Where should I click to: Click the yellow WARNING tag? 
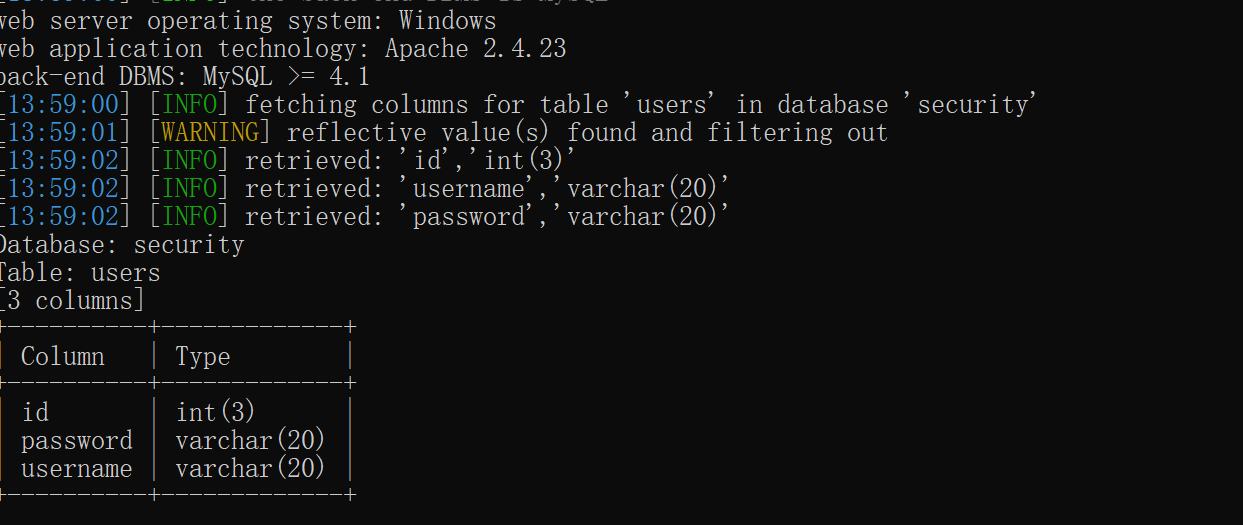click(210, 132)
